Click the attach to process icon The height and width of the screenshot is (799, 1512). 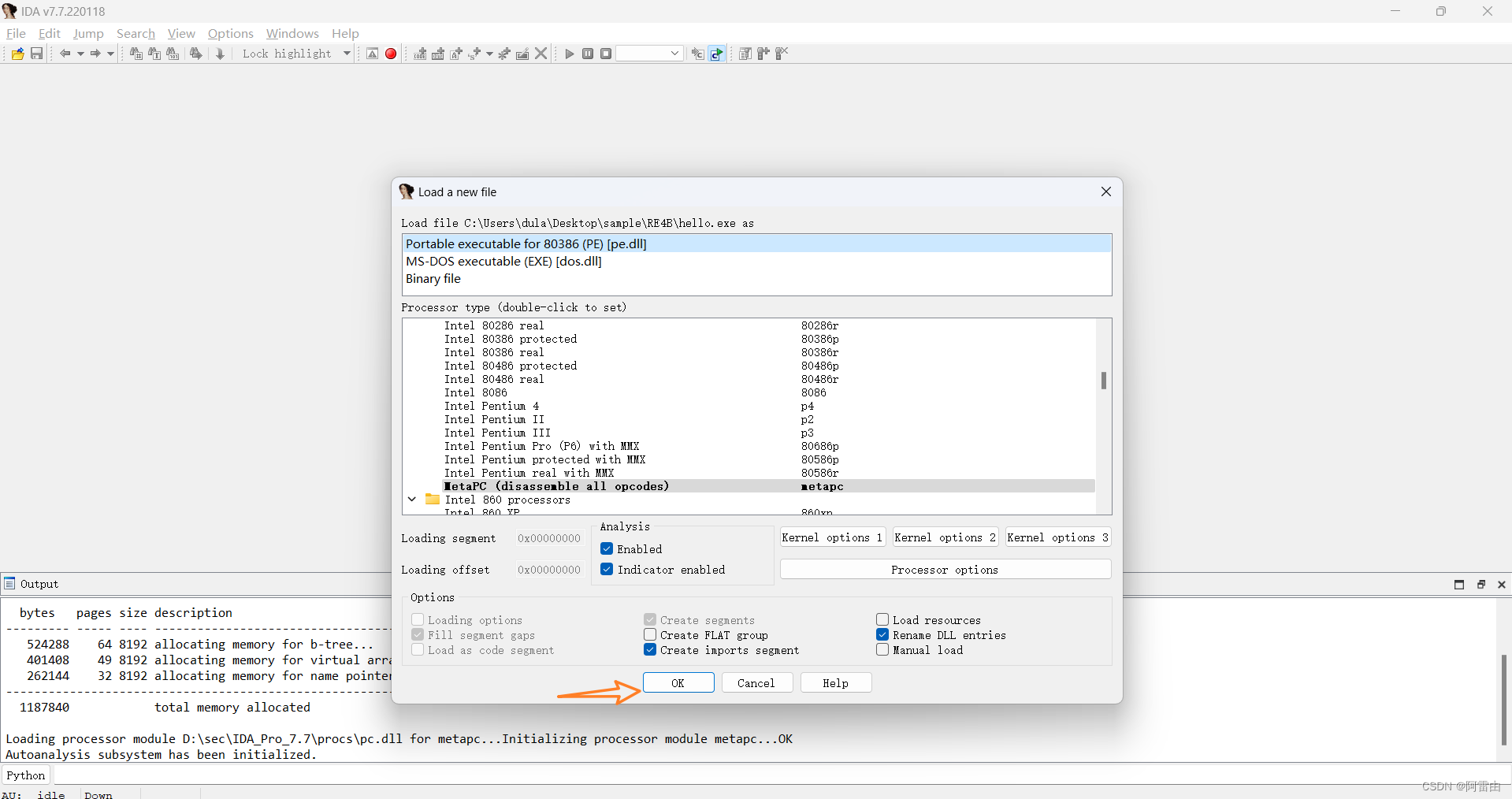point(697,54)
